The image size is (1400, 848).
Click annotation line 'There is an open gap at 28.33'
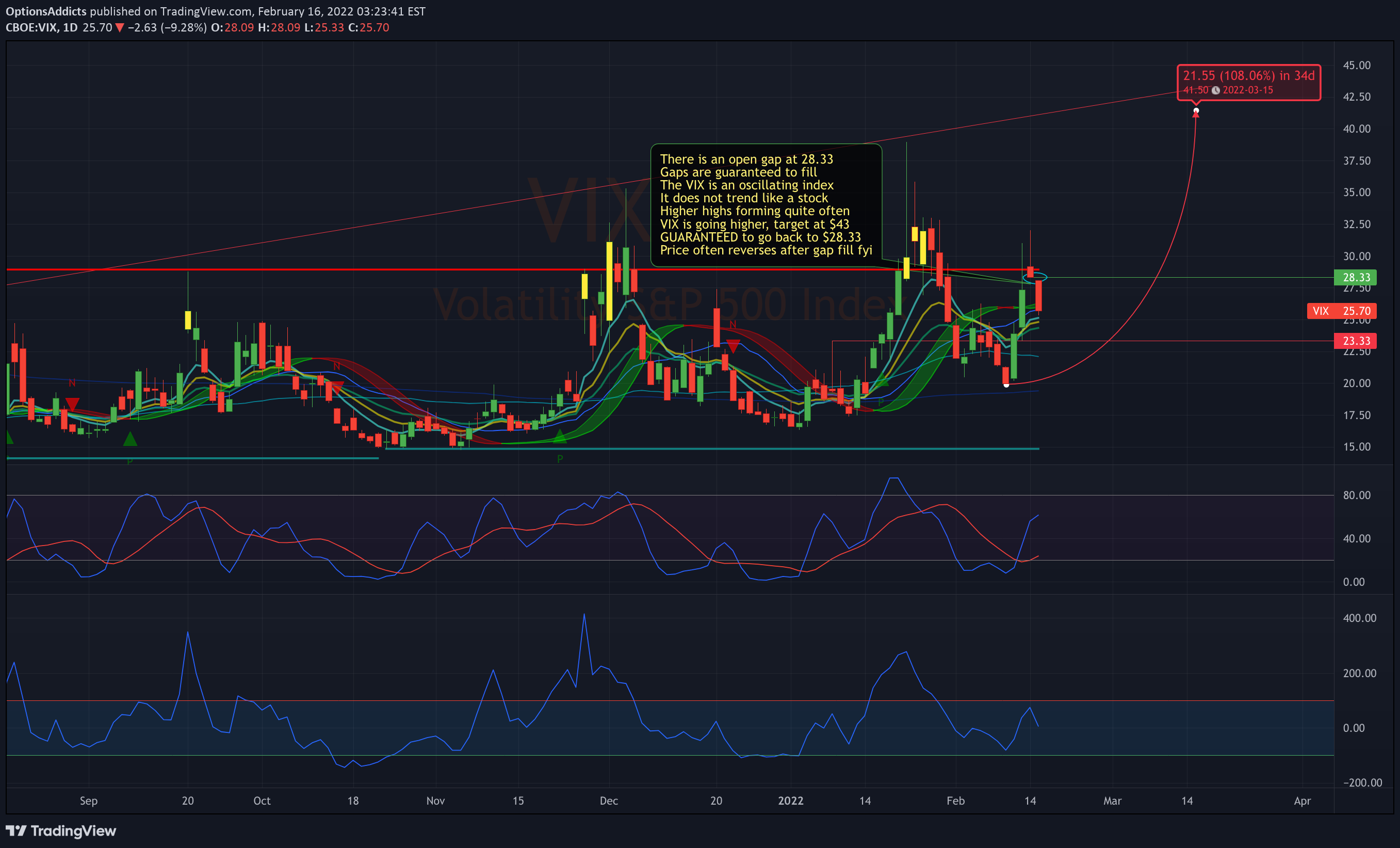coord(746,159)
